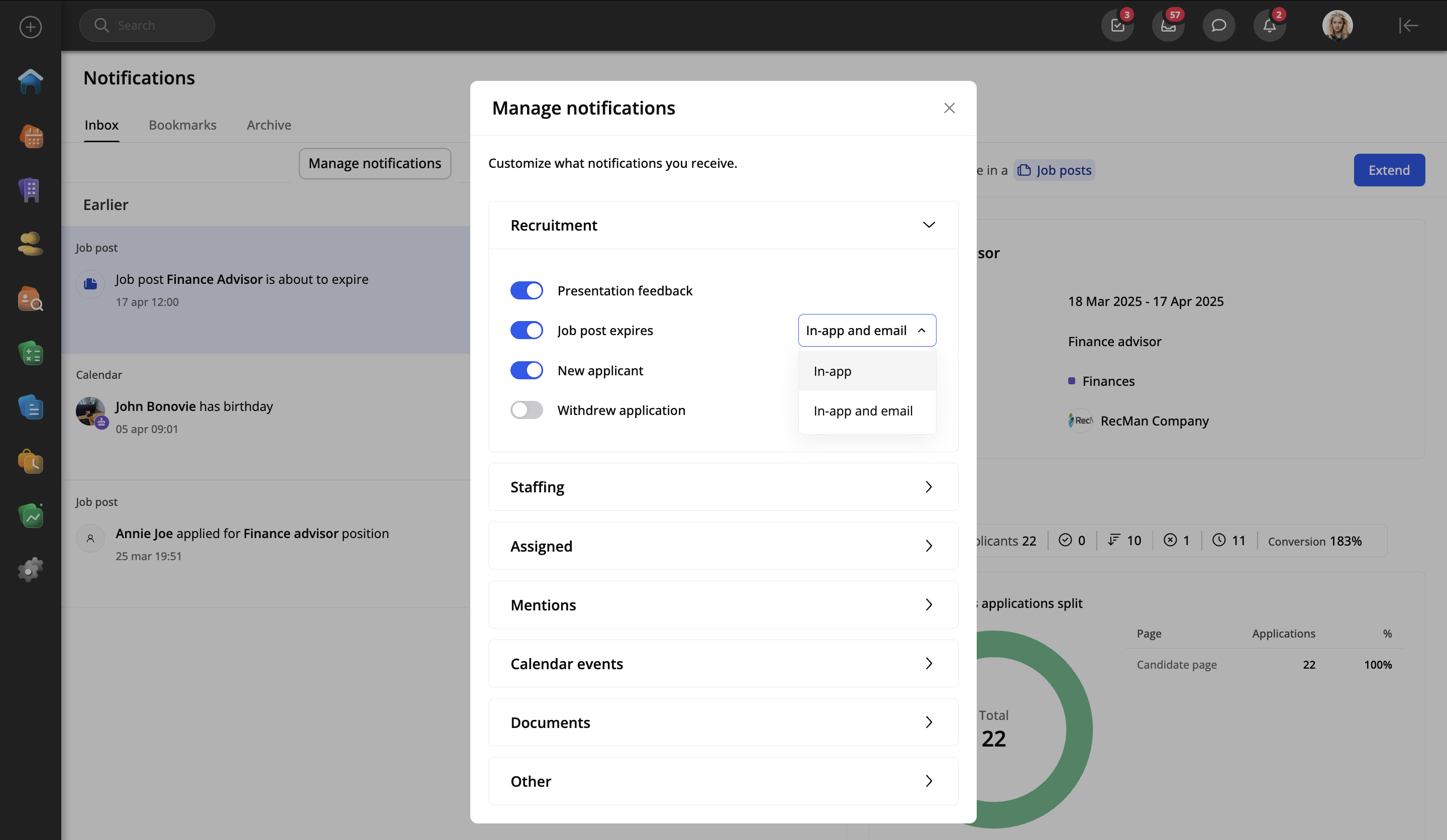
Task: Click the home icon in sidebar
Action: pos(31,81)
